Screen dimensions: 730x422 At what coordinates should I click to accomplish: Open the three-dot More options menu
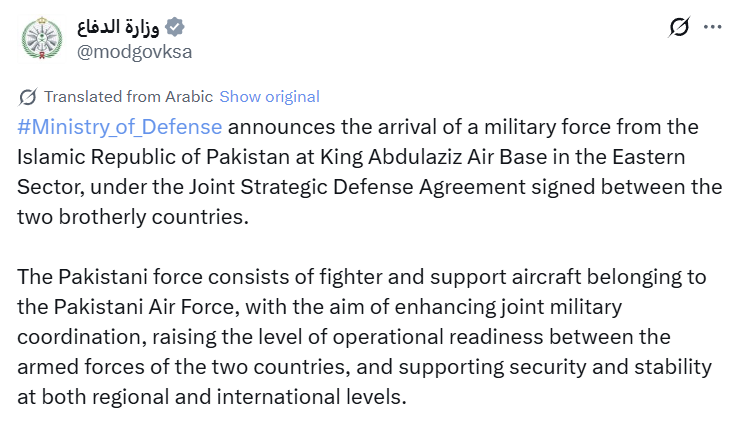click(712, 27)
